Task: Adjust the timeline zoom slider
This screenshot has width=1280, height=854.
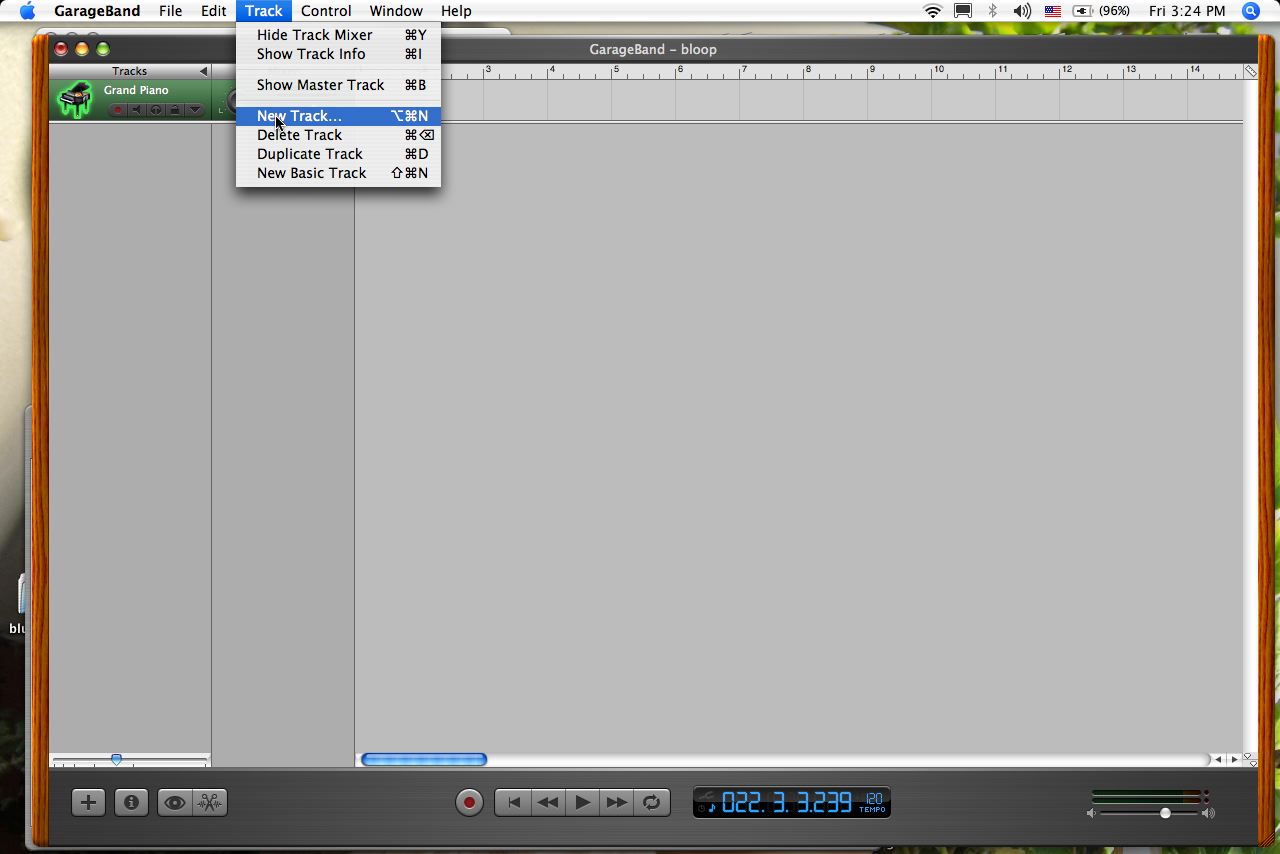Action: click(116, 760)
